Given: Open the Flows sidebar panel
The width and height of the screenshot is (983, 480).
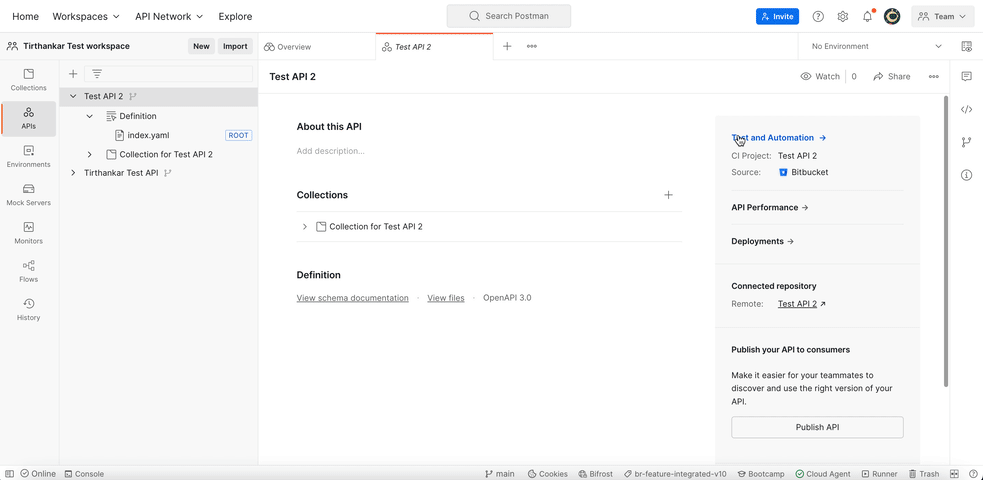Looking at the screenshot, I should (x=29, y=271).
